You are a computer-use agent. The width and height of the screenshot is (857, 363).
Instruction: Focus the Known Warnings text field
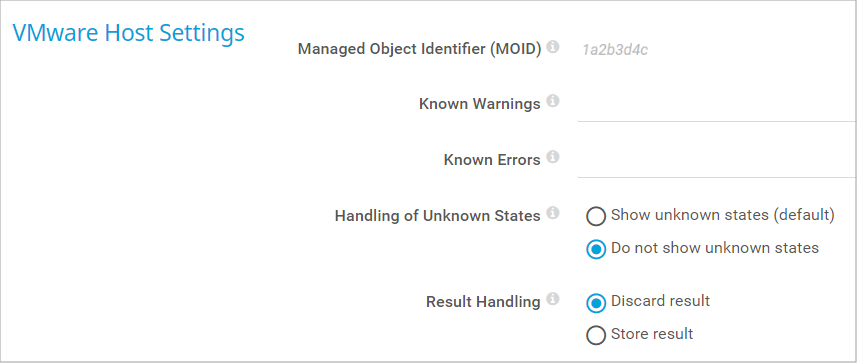(717, 106)
